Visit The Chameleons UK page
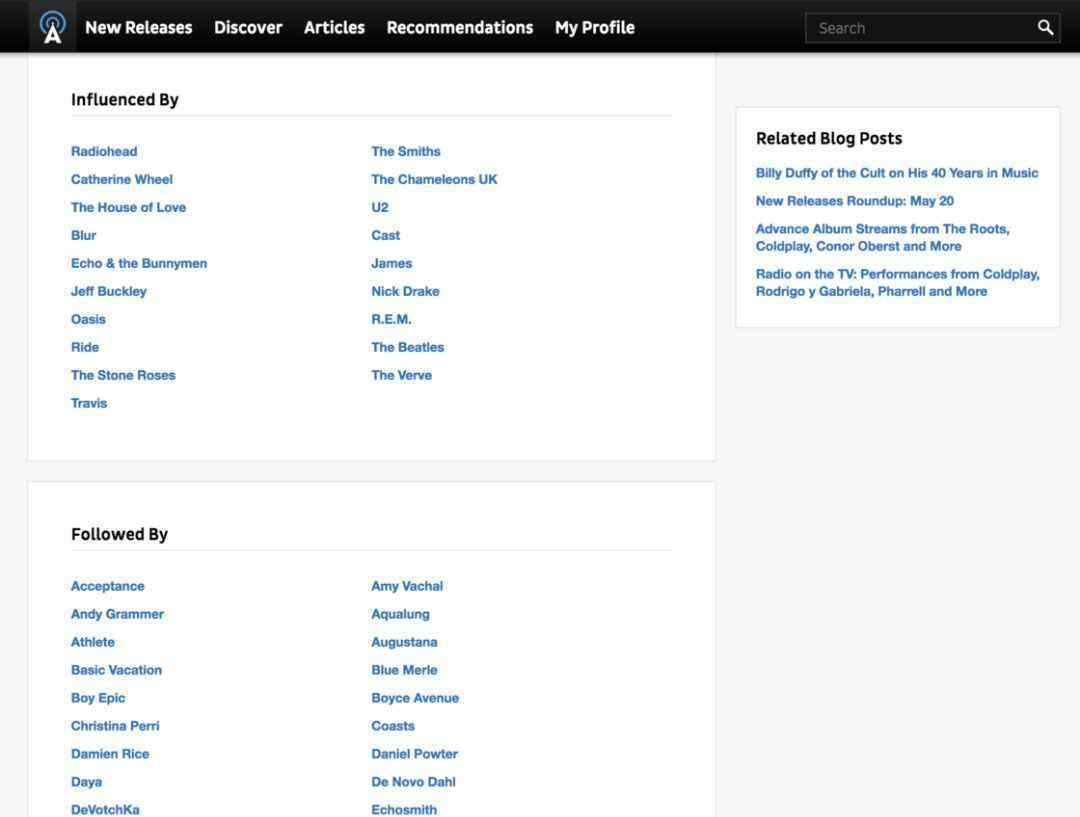 pos(434,179)
